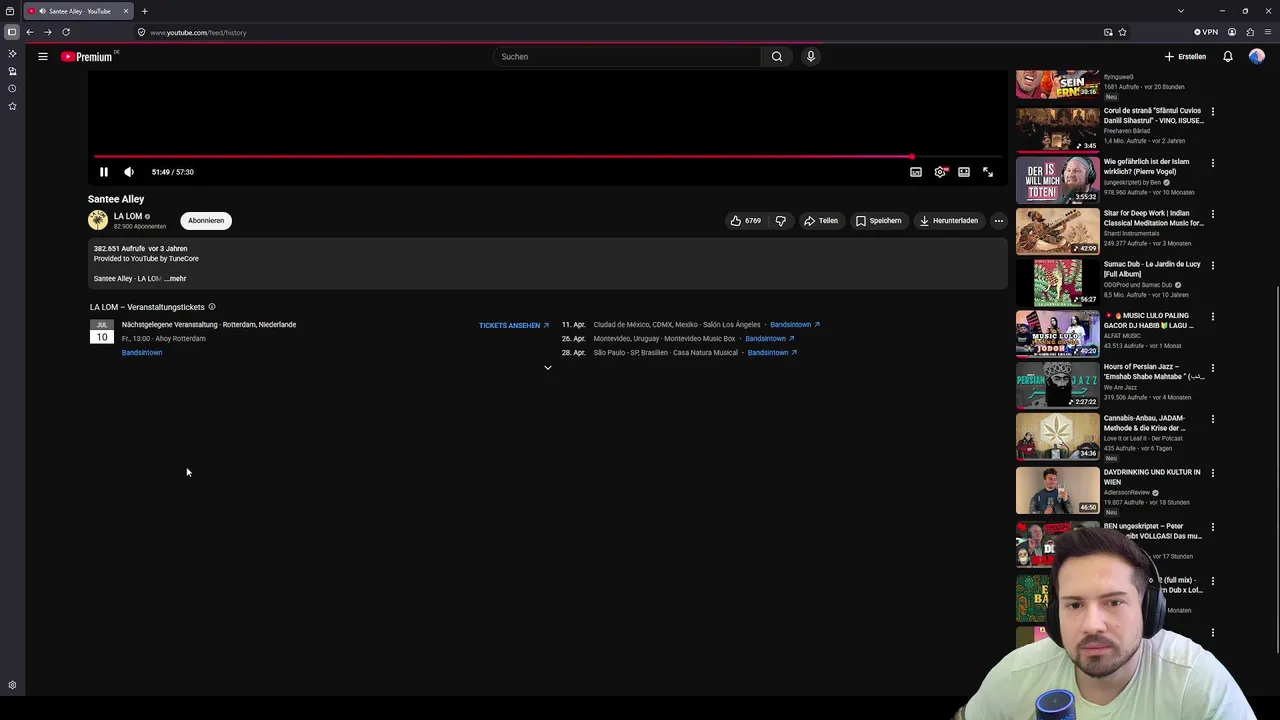Screen dimensions: 1280x720
Task: Open player settings gear
Action: click(940, 172)
